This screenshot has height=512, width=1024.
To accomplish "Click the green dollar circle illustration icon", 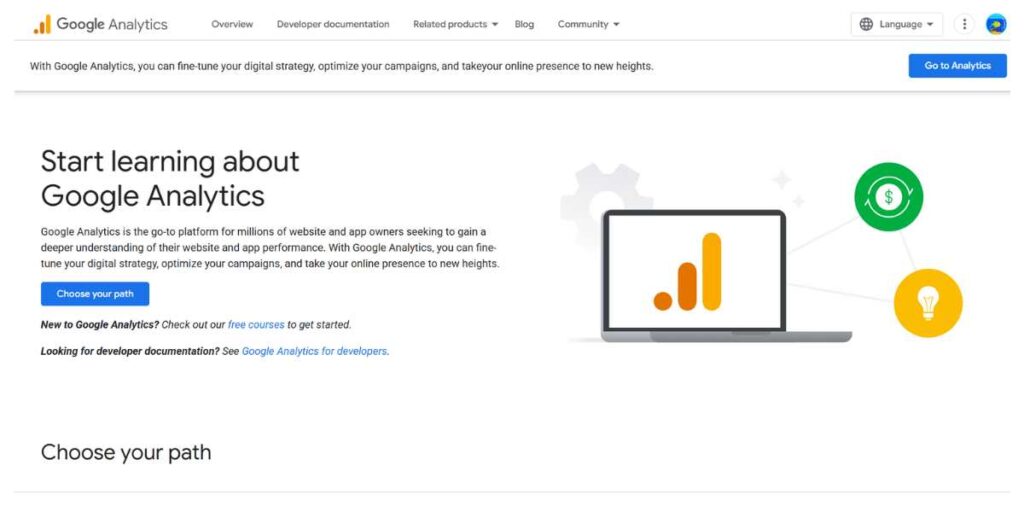I will (888, 197).
